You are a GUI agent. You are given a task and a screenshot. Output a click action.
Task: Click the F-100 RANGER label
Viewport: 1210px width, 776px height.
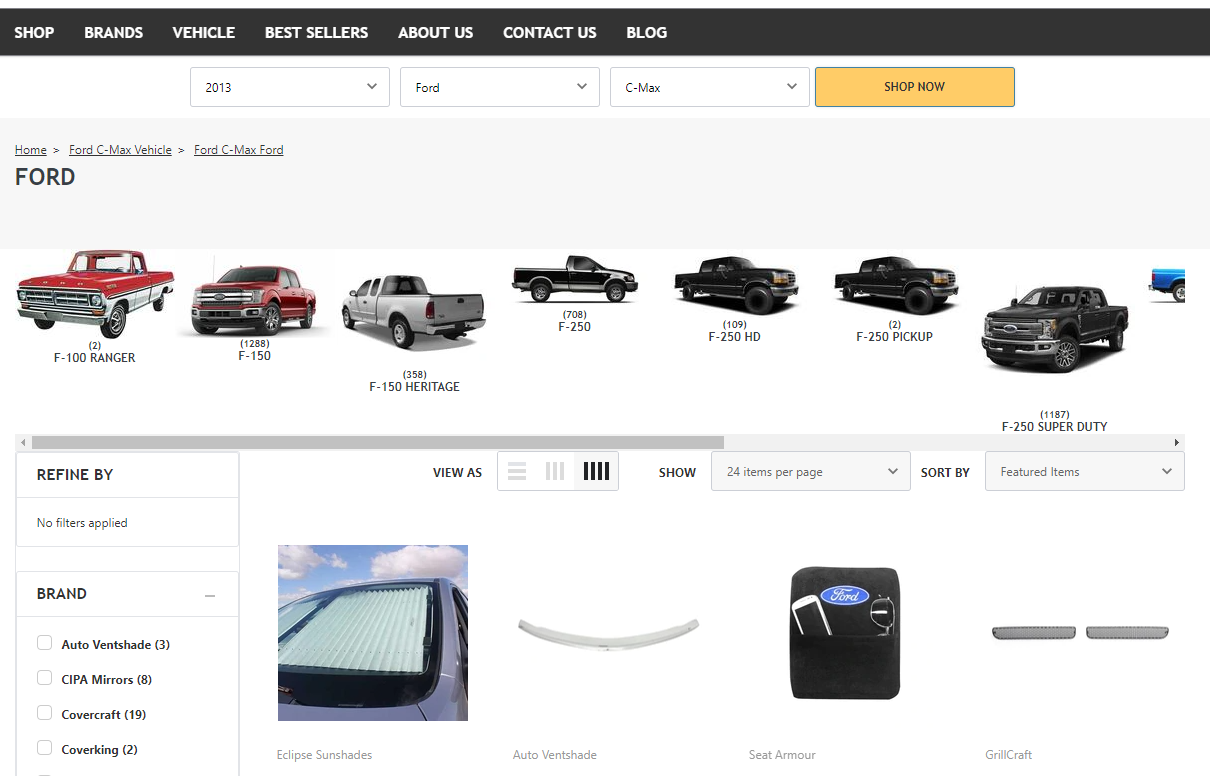pyautogui.click(x=95, y=358)
